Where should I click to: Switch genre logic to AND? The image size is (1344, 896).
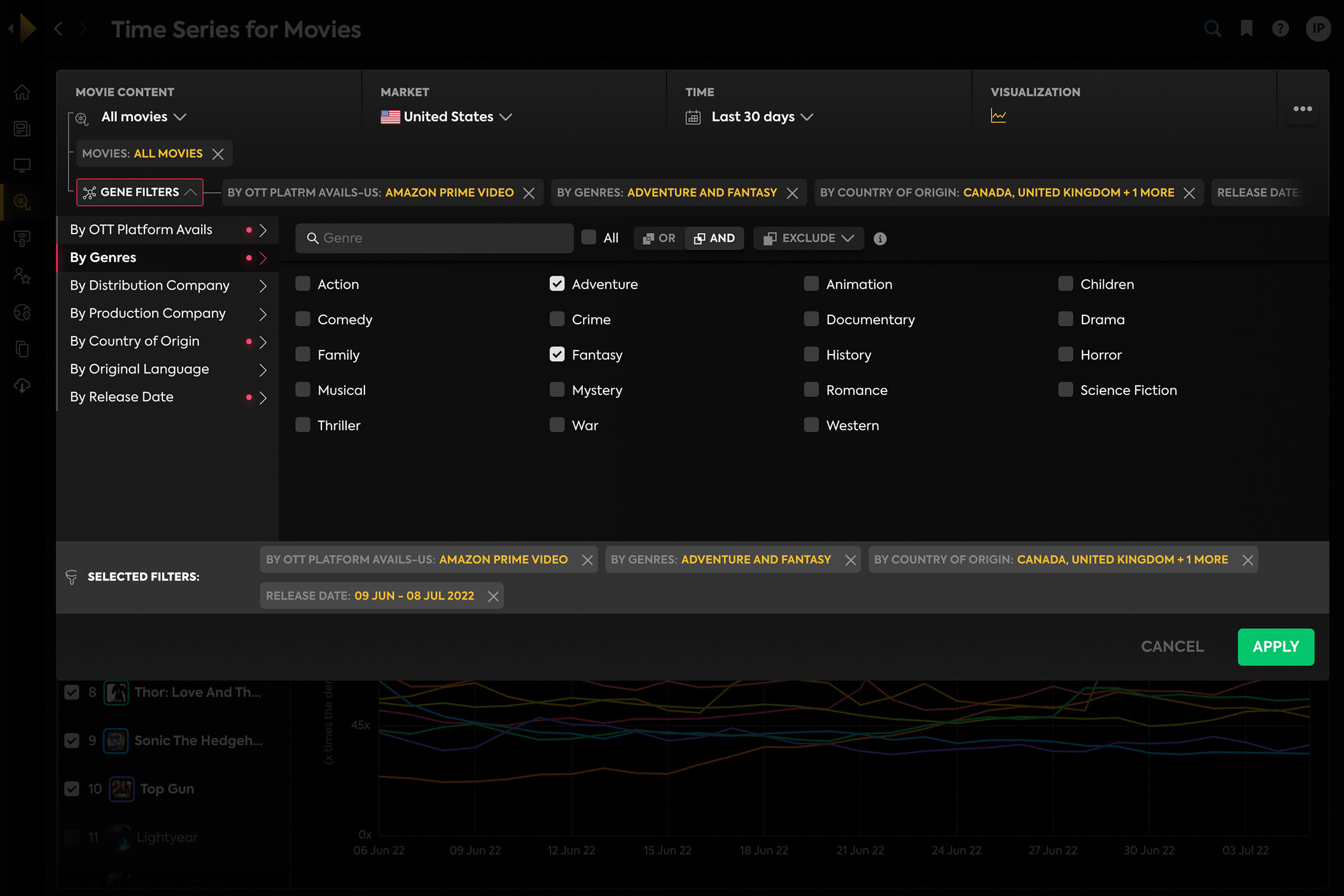(x=715, y=239)
